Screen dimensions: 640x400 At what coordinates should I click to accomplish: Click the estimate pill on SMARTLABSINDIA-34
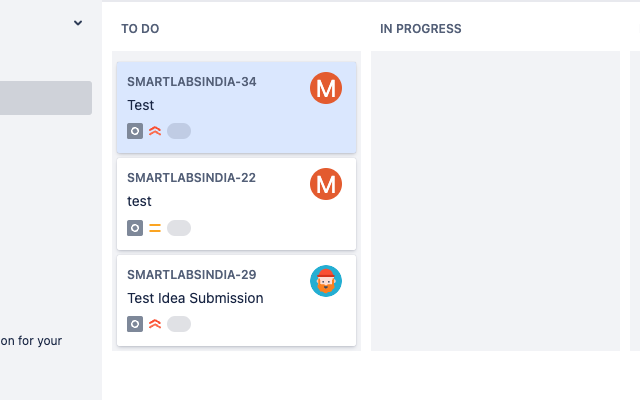click(x=179, y=131)
